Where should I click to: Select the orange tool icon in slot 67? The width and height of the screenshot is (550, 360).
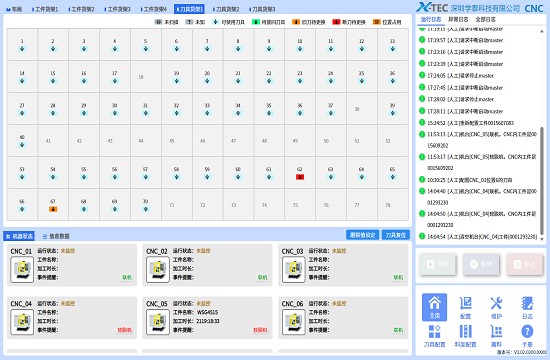point(53,209)
